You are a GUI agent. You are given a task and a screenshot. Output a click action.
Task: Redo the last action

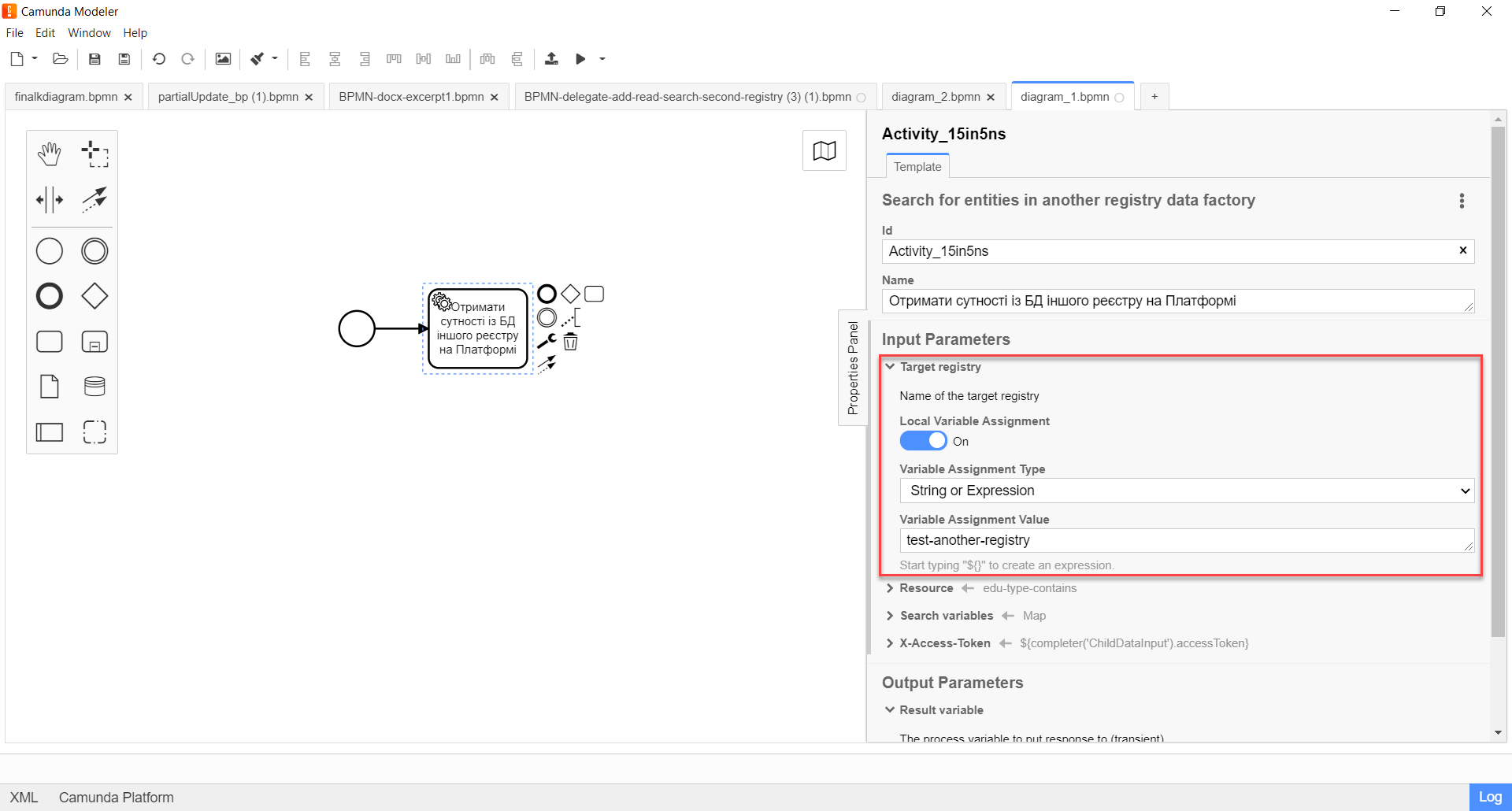187,59
